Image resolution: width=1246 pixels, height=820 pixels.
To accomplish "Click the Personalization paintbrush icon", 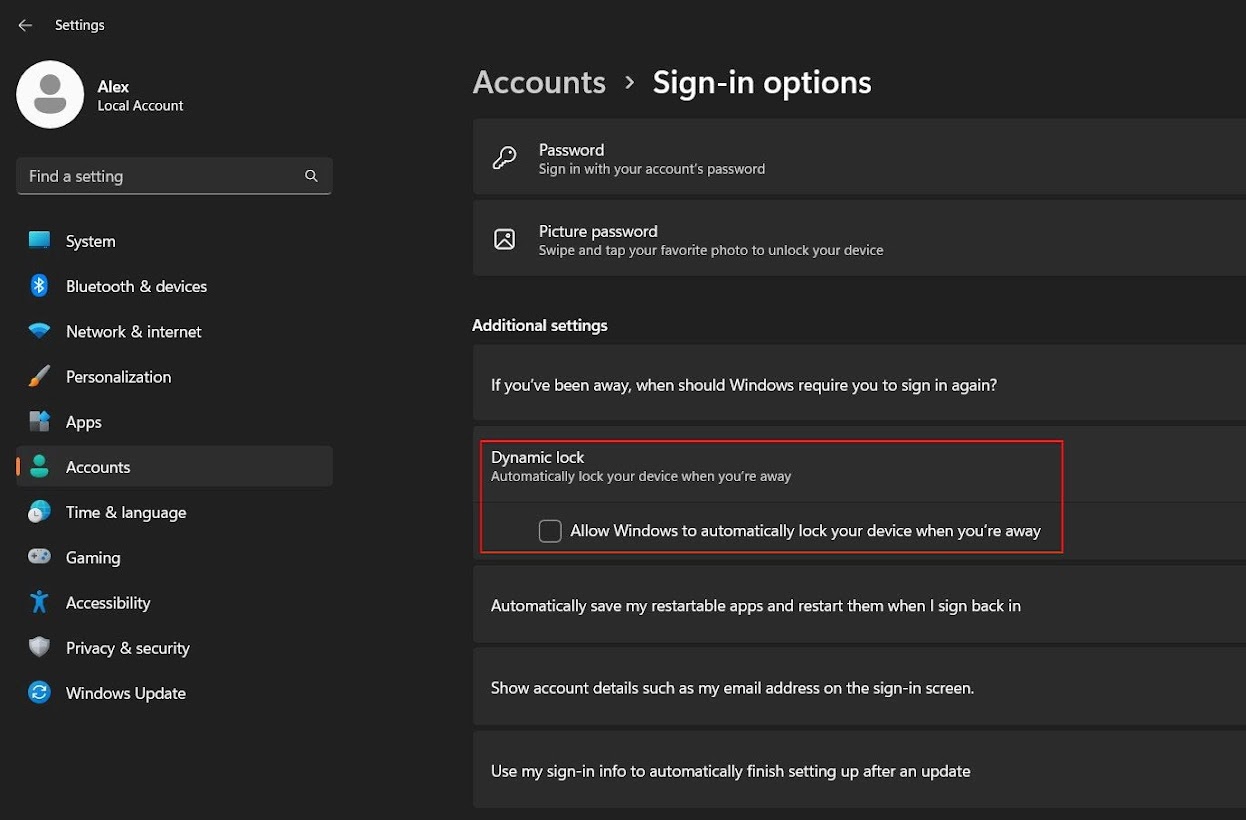I will click(39, 377).
